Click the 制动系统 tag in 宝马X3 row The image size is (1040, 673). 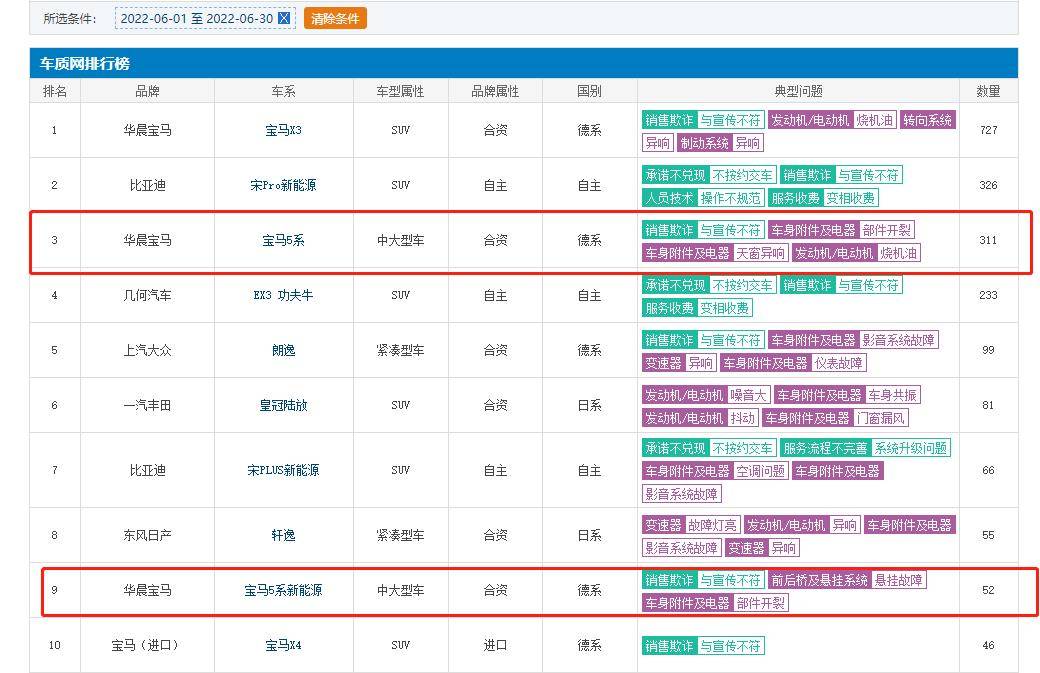pyautogui.click(x=704, y=143)
